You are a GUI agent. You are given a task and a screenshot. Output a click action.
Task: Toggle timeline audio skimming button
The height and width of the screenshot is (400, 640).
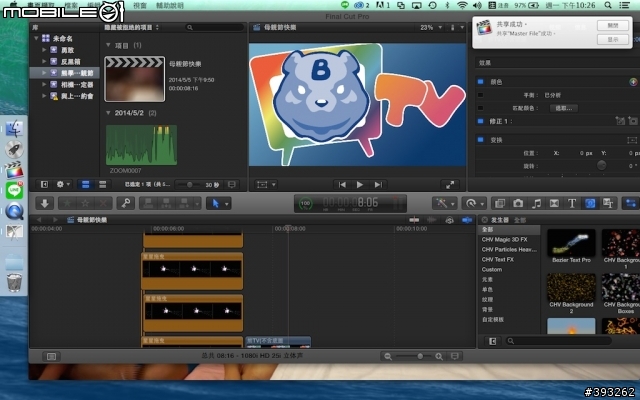(431, 220)
